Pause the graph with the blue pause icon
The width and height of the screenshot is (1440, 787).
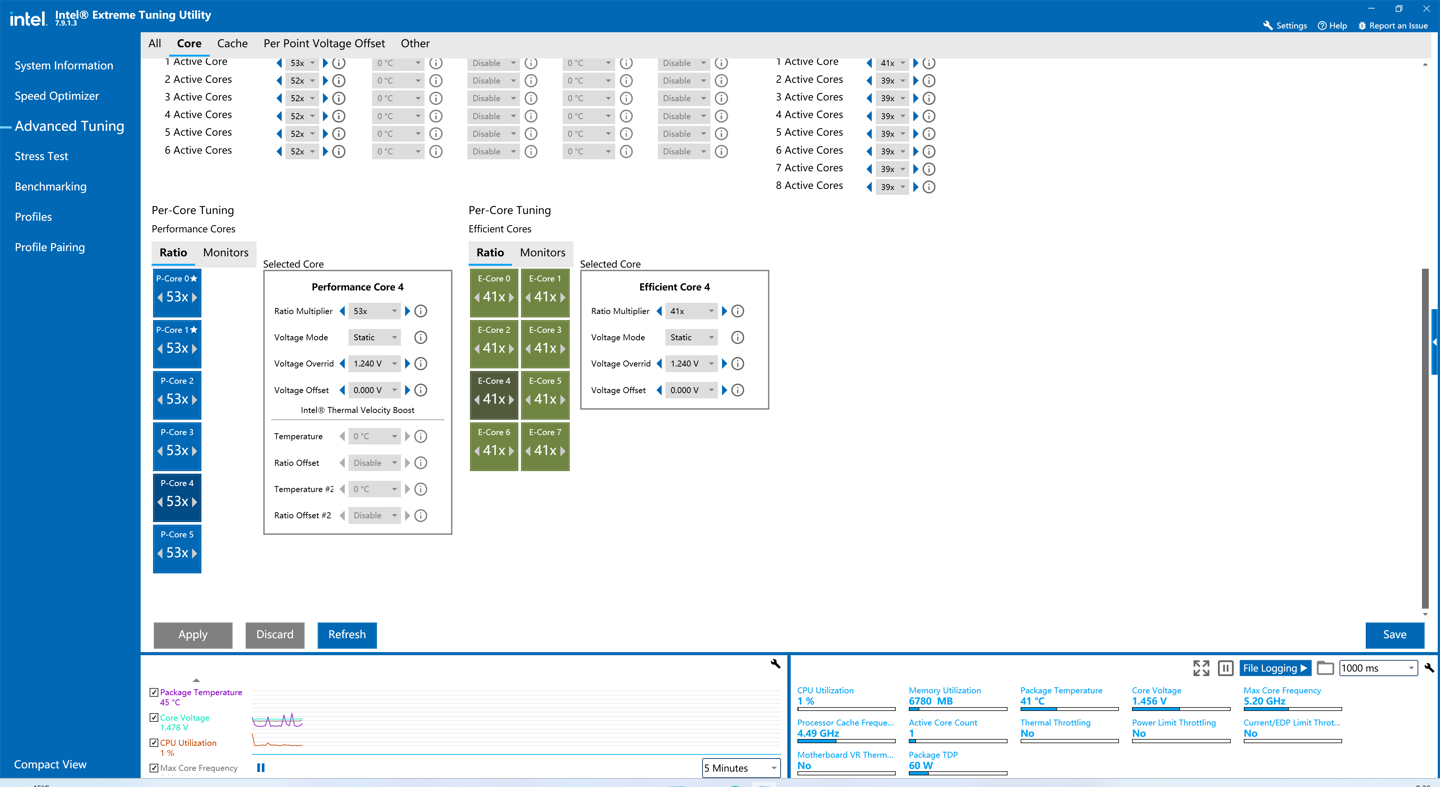pos(261,768)
